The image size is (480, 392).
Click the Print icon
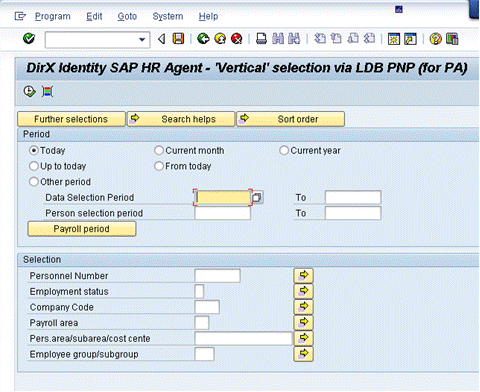coord(261,39)
